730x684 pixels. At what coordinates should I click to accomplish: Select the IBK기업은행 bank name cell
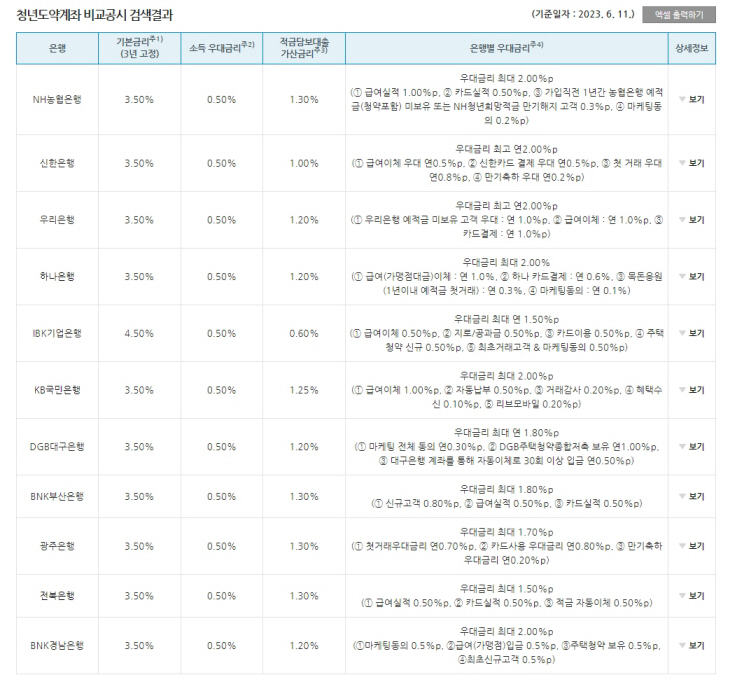tap(57, 333)
